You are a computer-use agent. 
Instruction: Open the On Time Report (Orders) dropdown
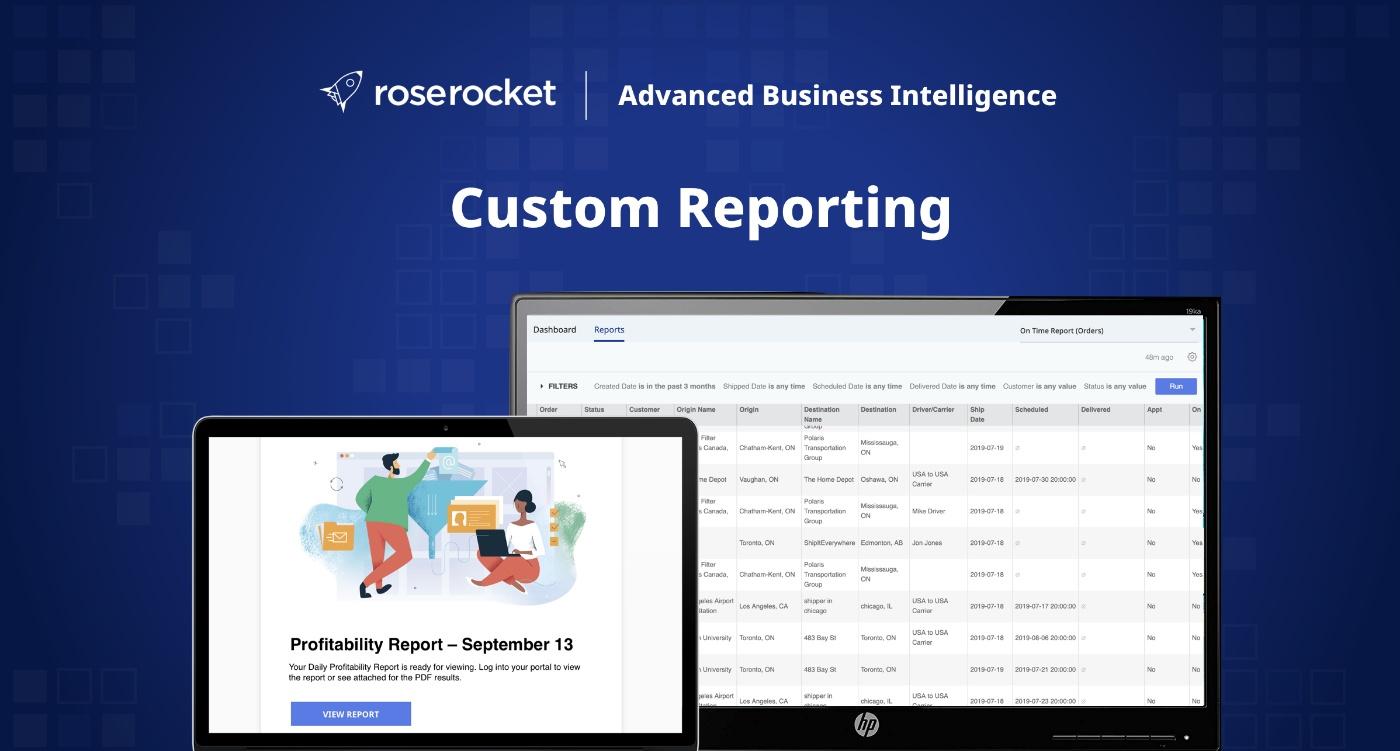point(1108,331)
